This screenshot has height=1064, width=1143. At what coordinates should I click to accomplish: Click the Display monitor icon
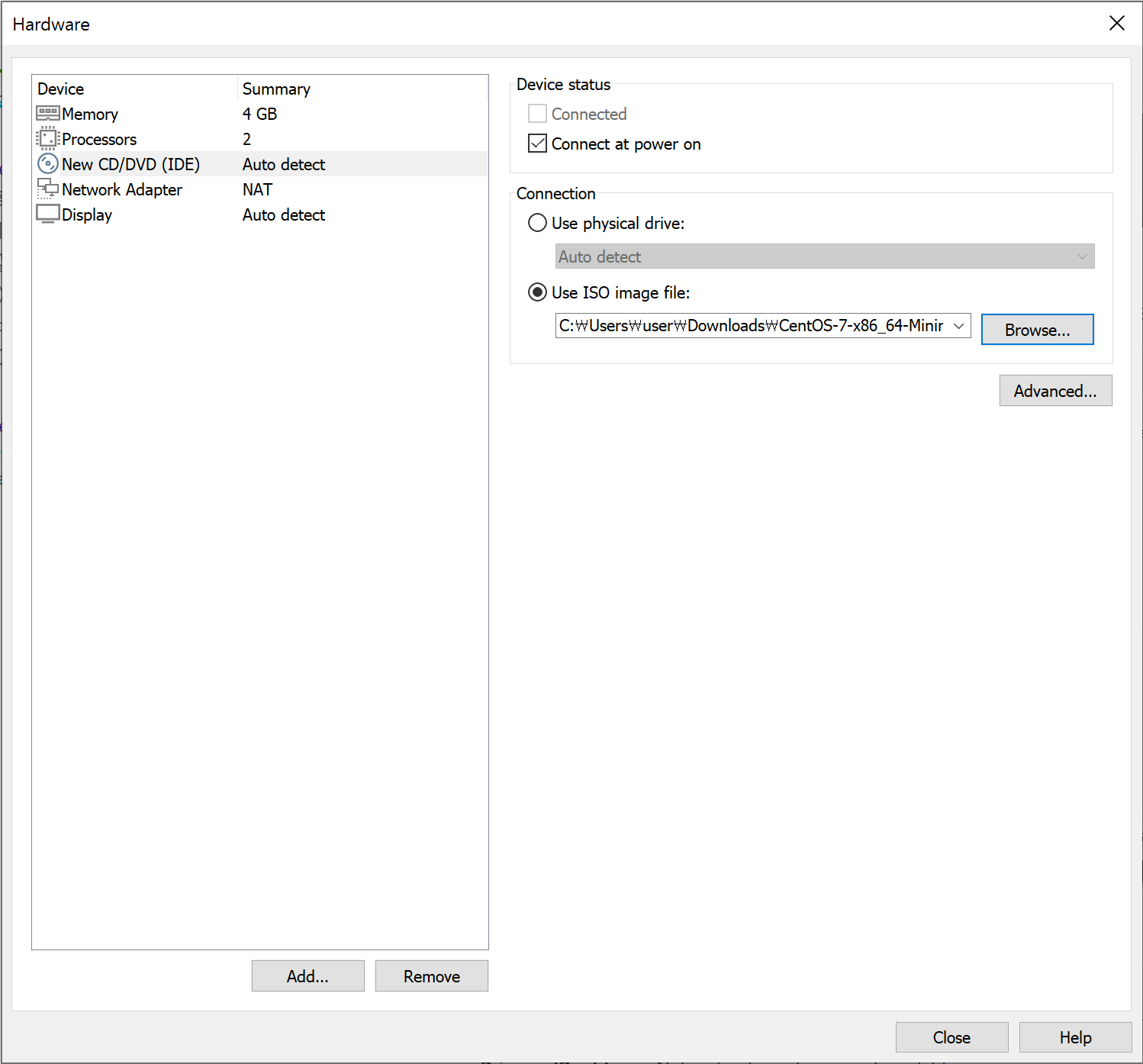tap(48, 214)
